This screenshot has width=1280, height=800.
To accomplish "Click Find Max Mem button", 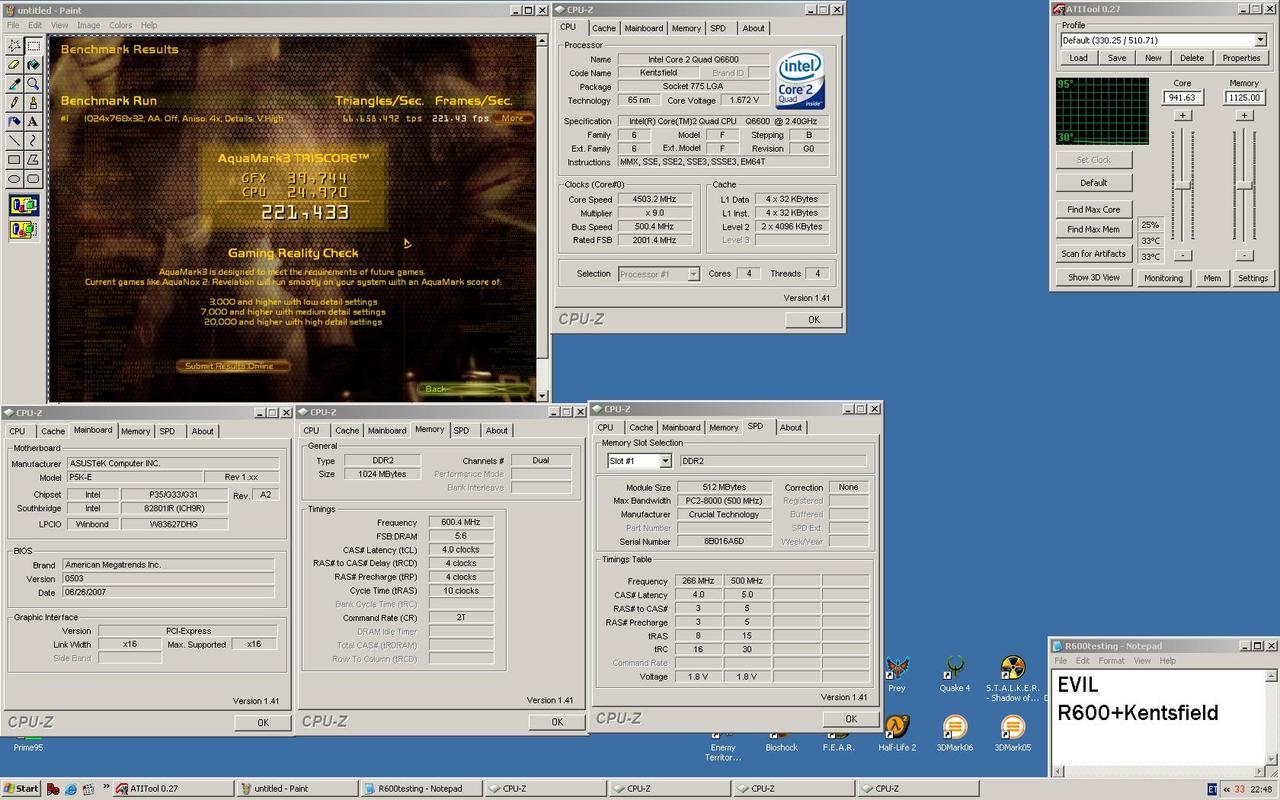I will point(1094,229).
